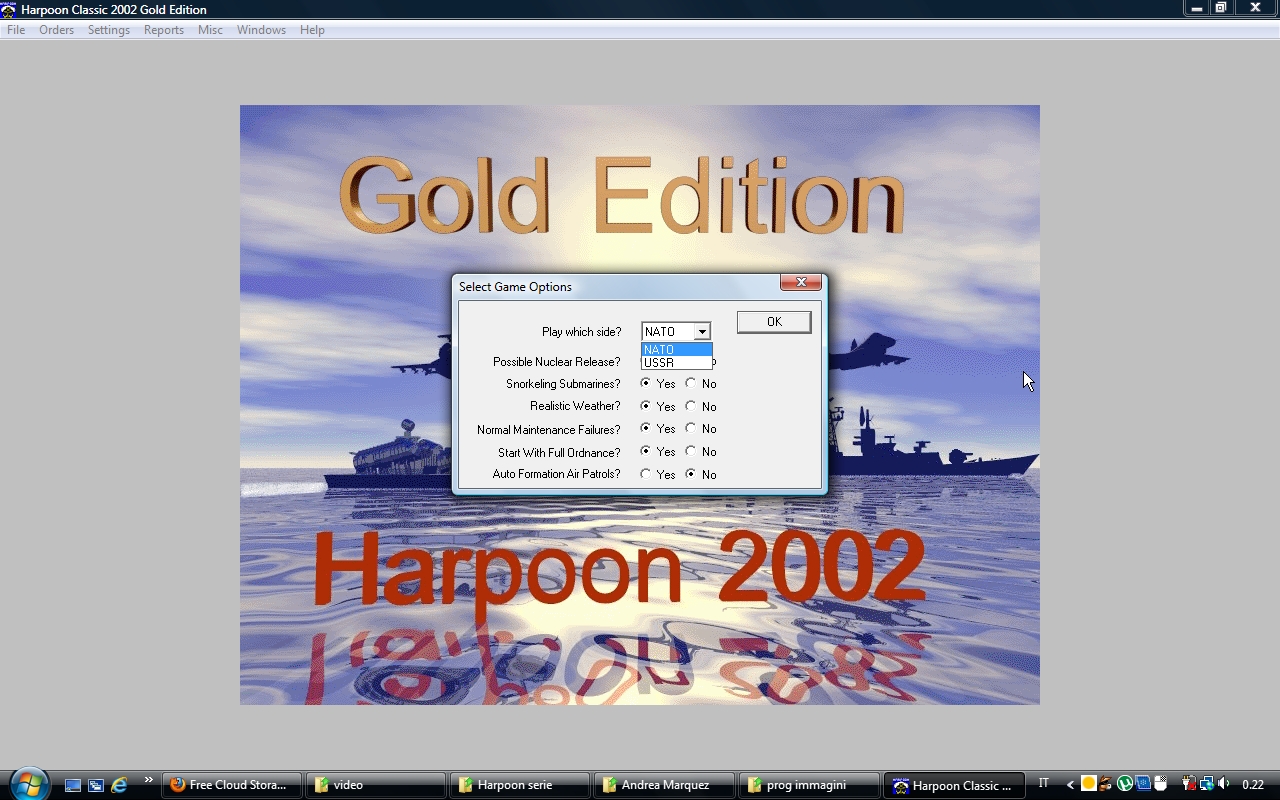Click the taskbar clock showing 0.22
The image size is (1280, 800).
pyautogui.click(x=1252, y=785)
